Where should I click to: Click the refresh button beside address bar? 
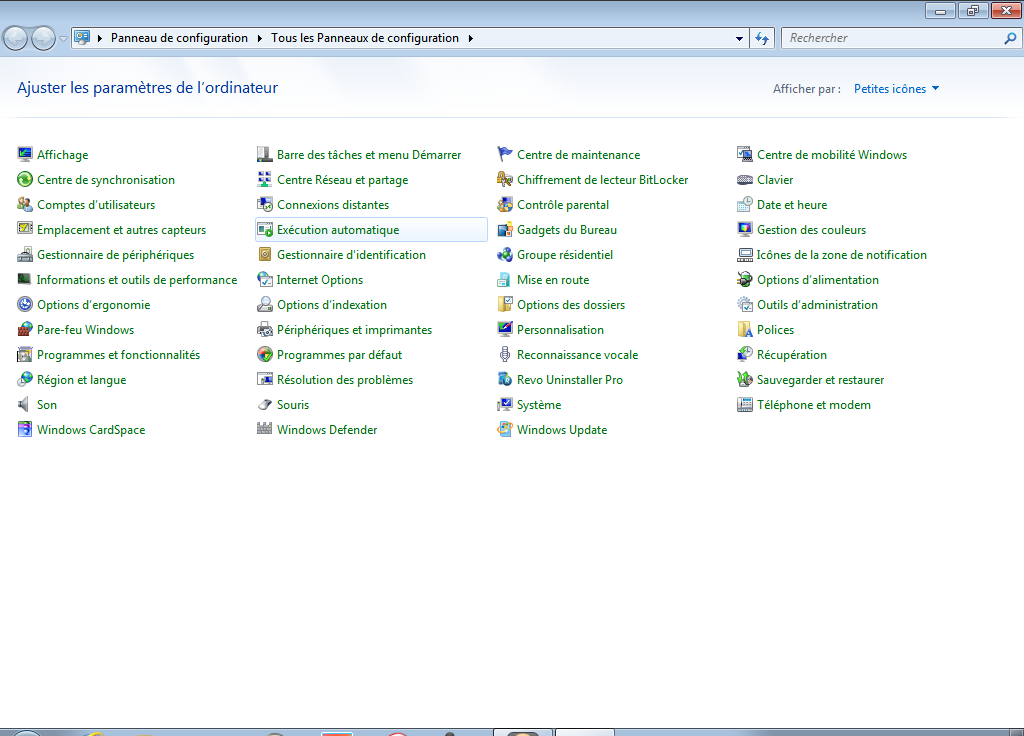coord(762,38)
